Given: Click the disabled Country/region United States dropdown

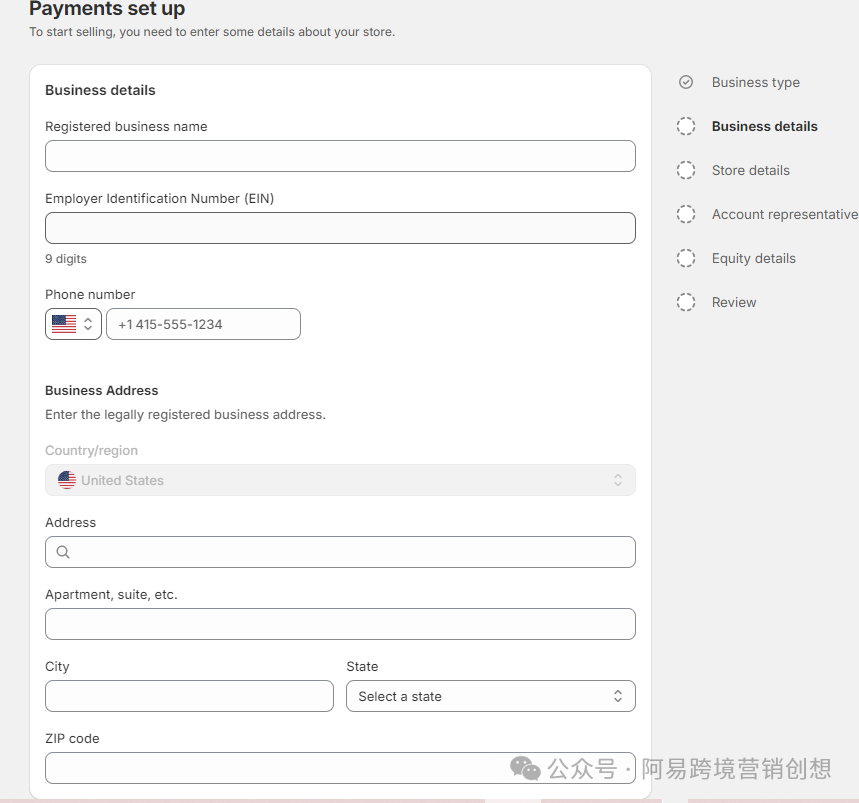Looking at the screenshot, I should [340, 480].
